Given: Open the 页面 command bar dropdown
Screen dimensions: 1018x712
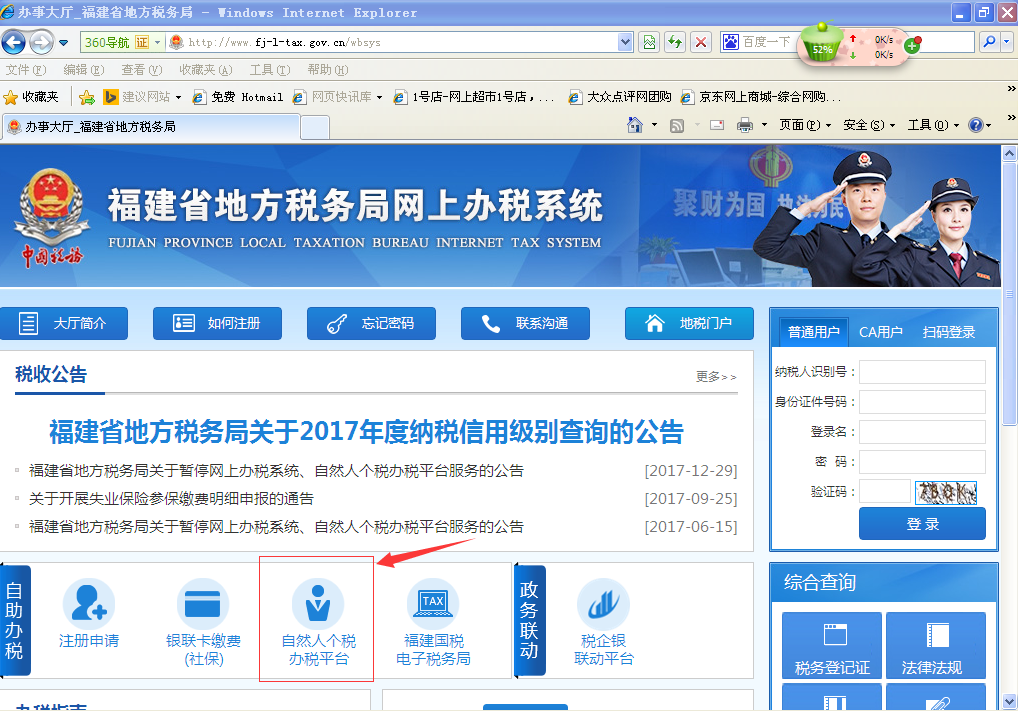Looking at the screenshot, I should click(805, 125).
